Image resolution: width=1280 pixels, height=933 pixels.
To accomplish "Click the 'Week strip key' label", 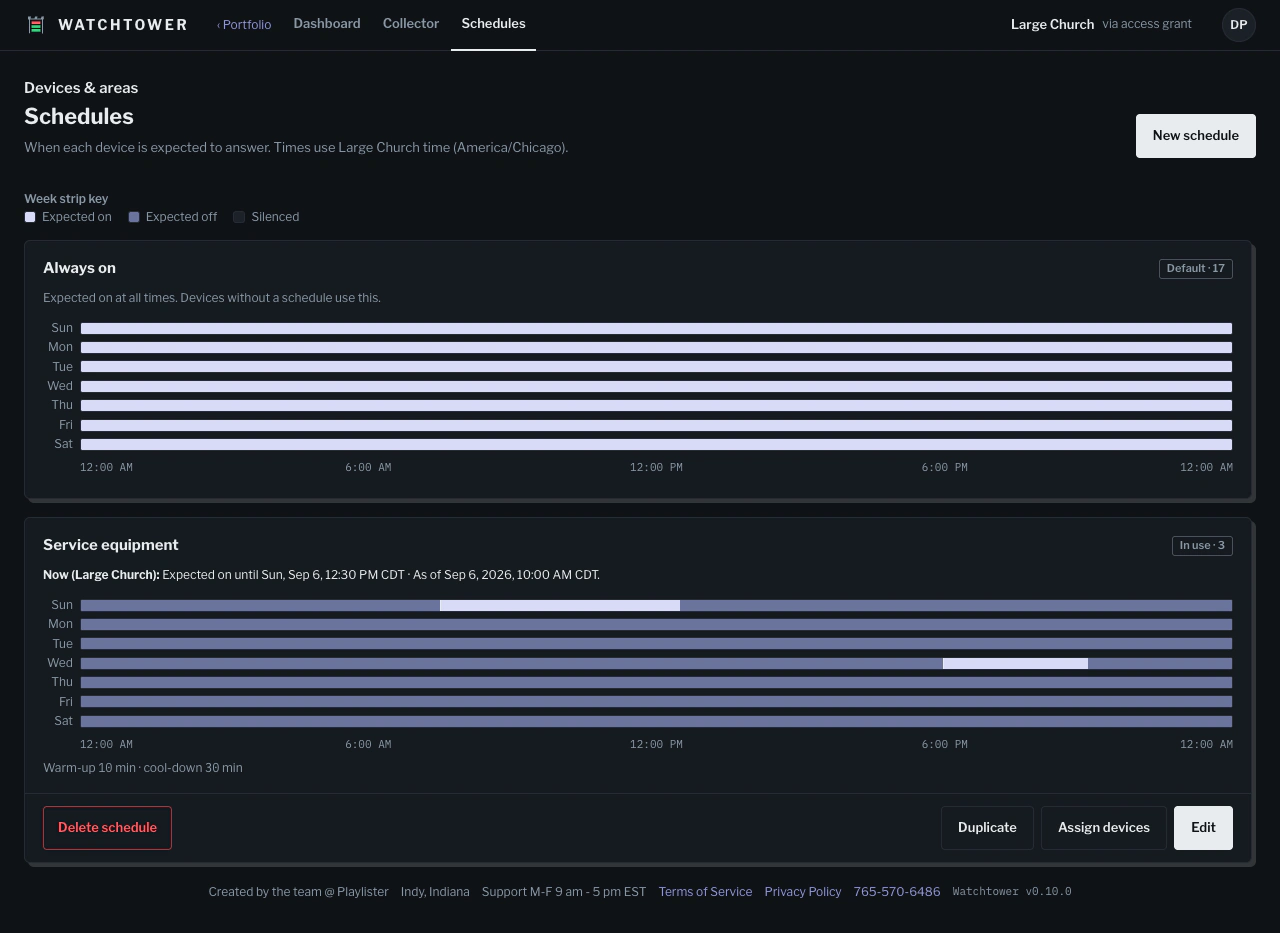I will pos(66,199).
